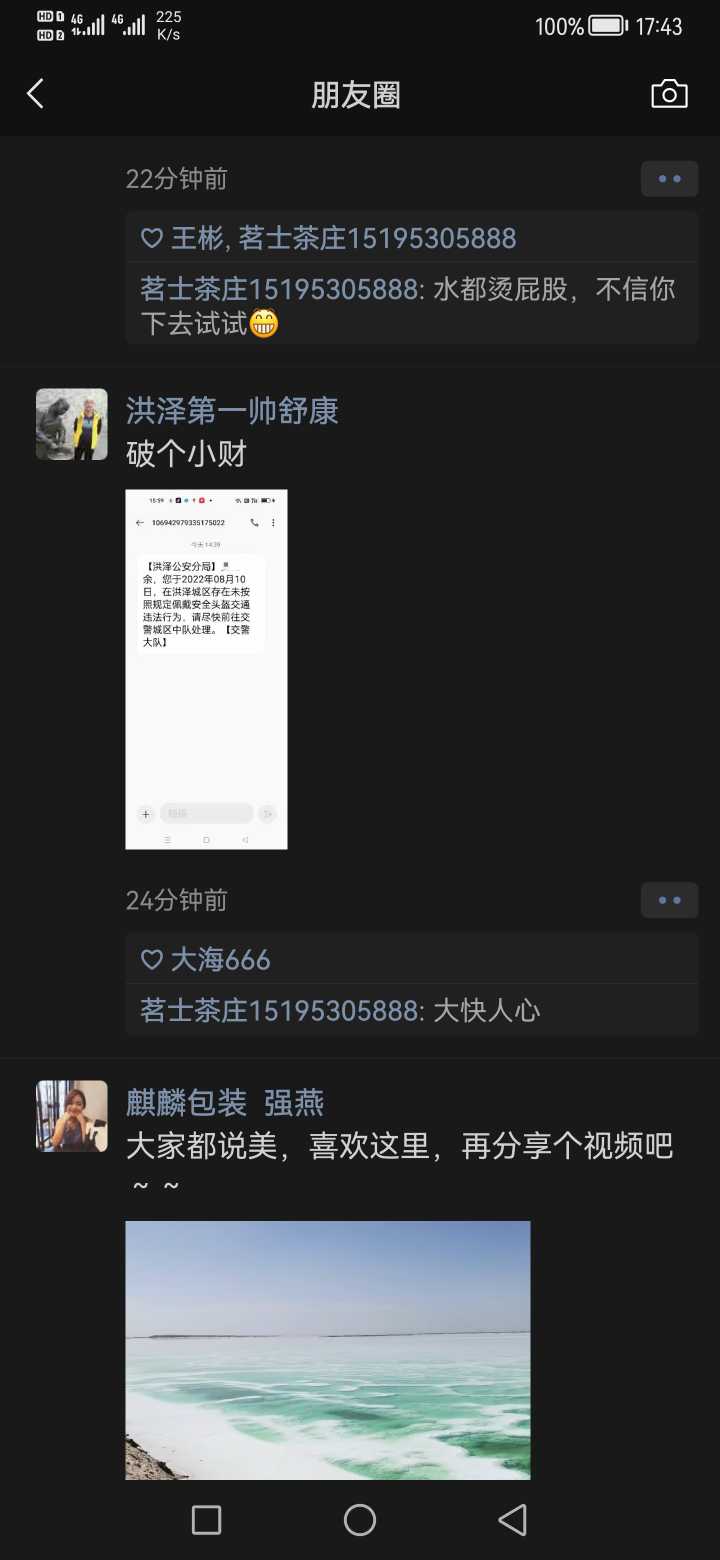Open the camera icon to post
The image size is (720, 1560).
(669, 94)
